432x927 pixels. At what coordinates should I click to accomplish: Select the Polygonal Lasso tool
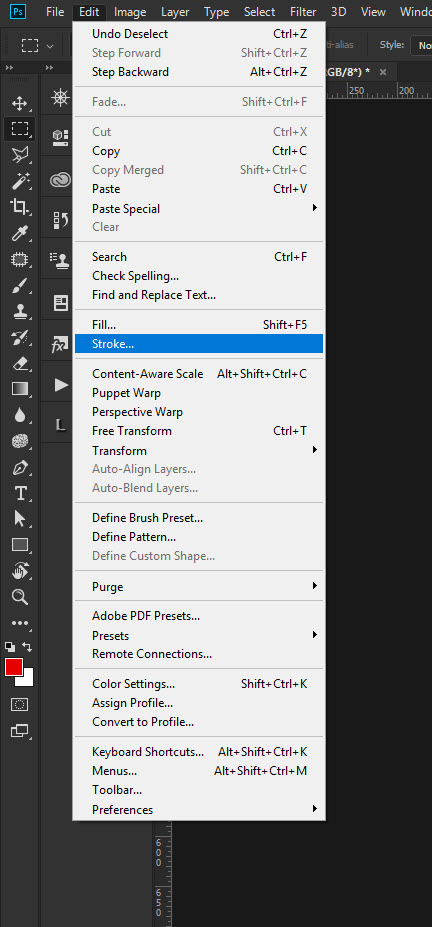(x=20, y=155)
